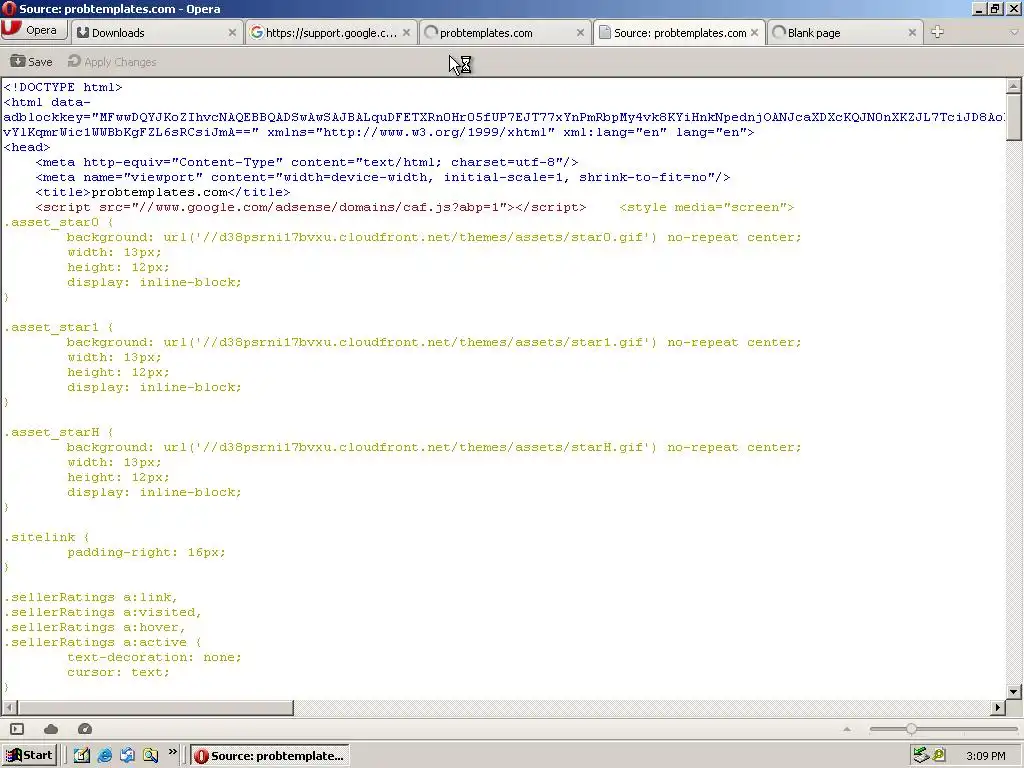Switch to the Downloads tab

point(157,33)
